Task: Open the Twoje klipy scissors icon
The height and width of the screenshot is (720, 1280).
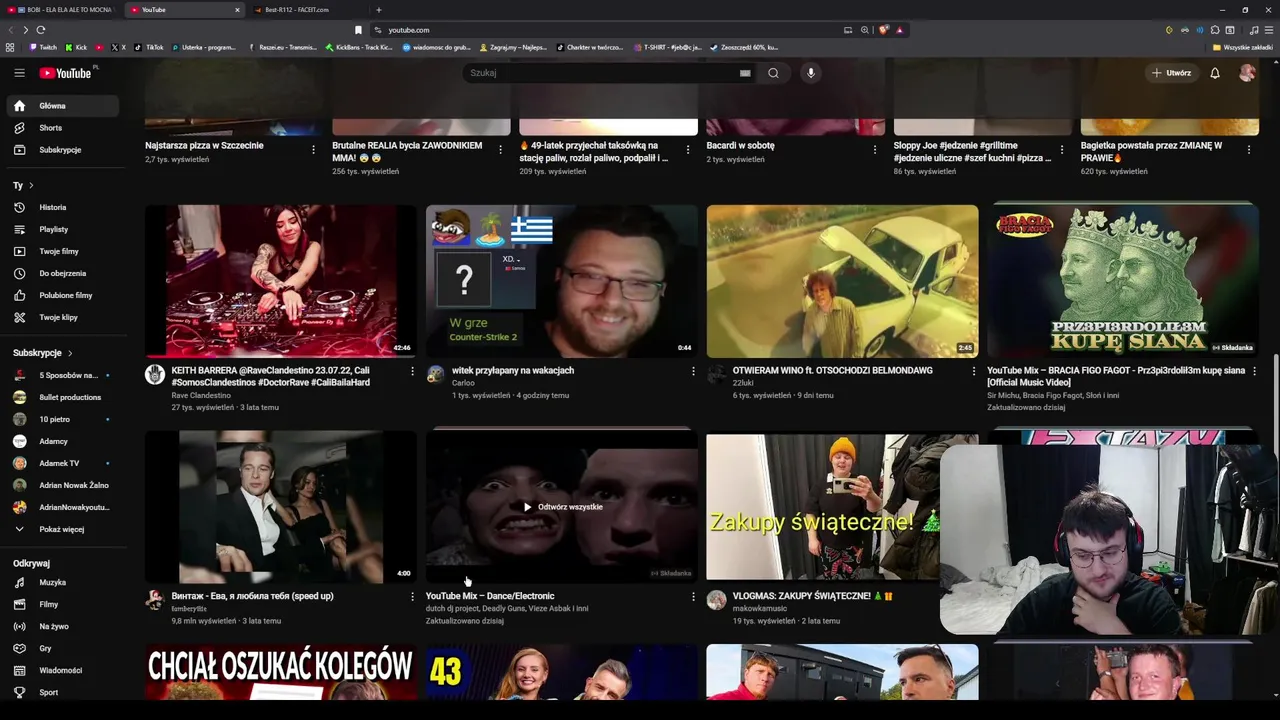Action: click(19, 318)
